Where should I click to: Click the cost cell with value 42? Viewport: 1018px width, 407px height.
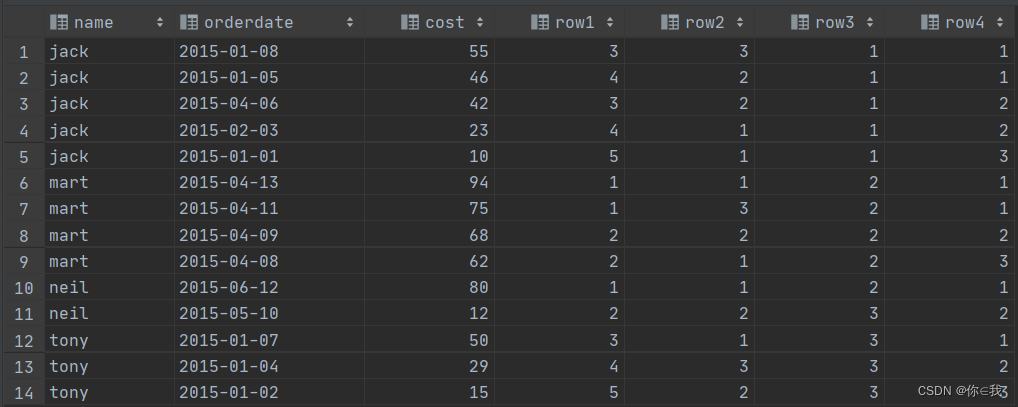(429, 103)
